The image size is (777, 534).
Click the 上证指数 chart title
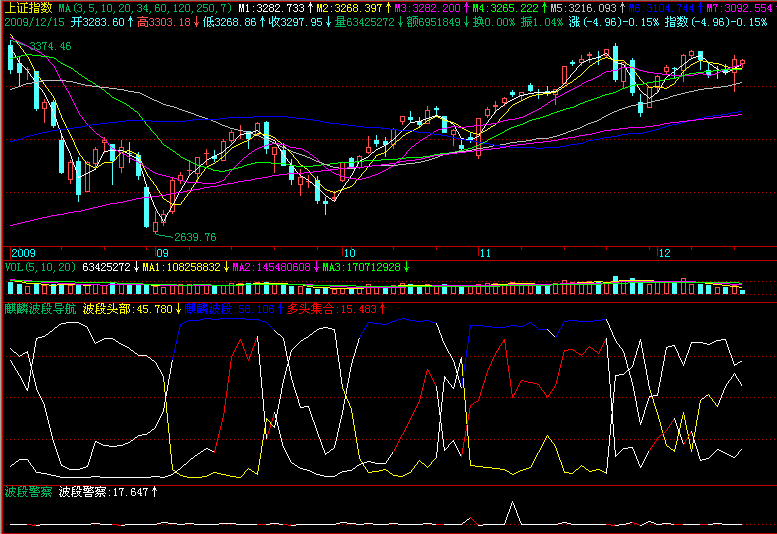click(x=28, y=7)
